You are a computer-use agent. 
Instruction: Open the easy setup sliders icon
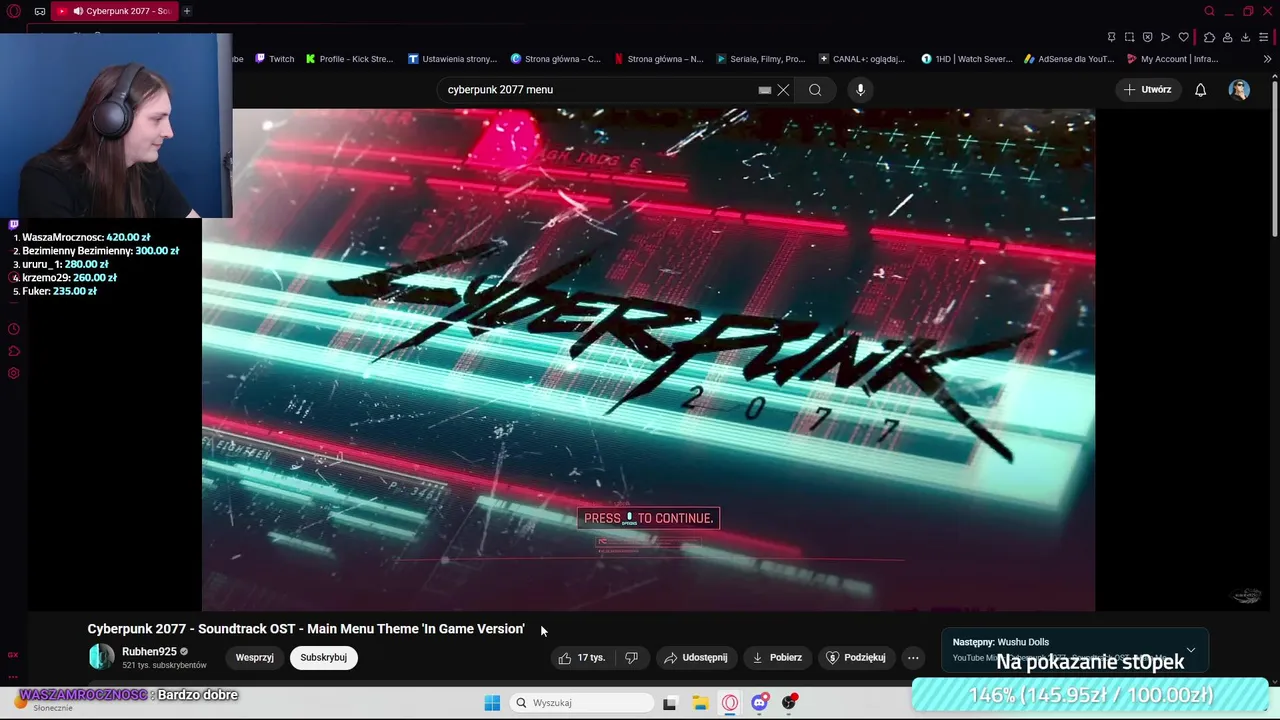pos(1264,37)
